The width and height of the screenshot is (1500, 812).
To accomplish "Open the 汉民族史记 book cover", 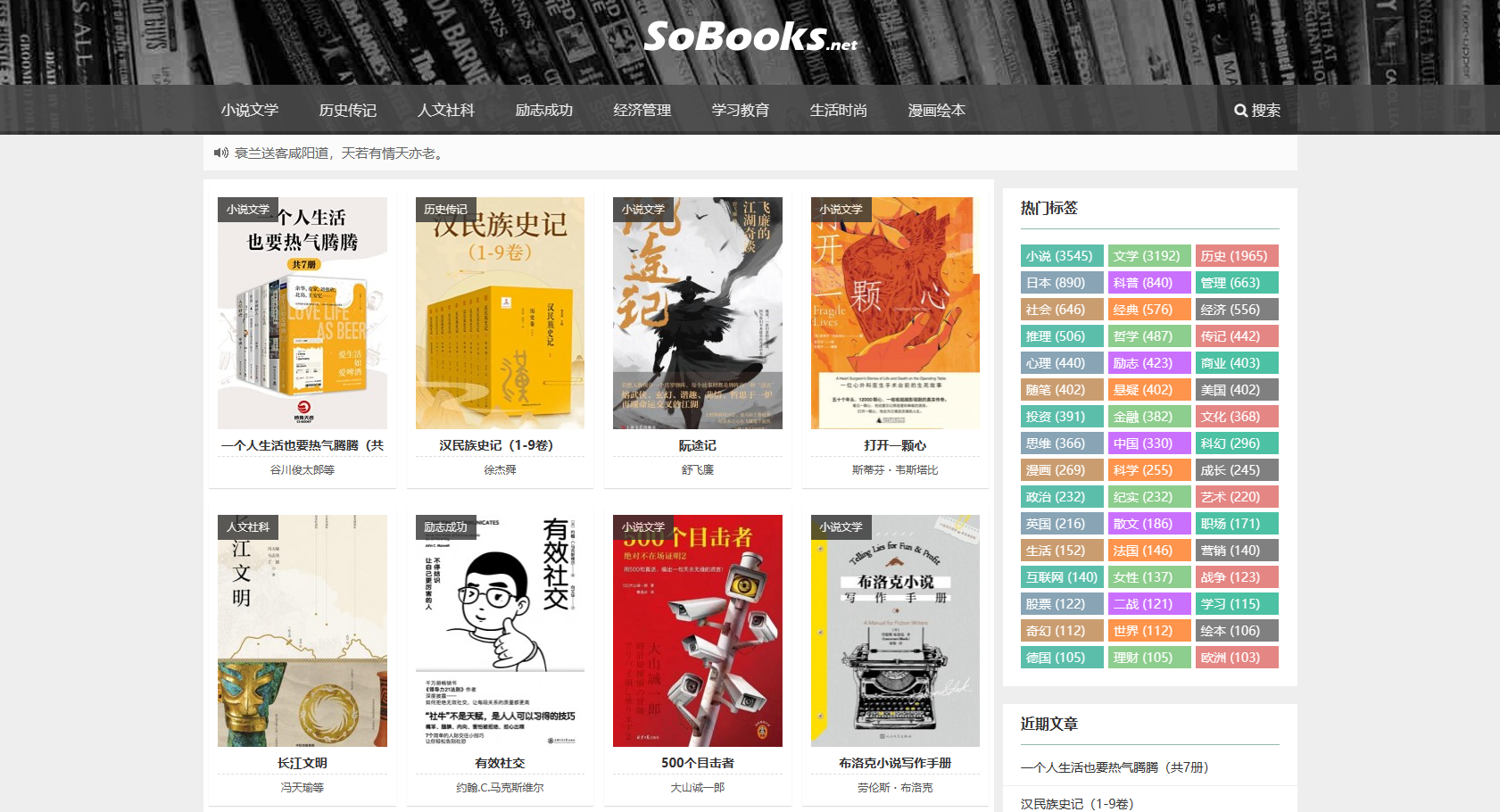I will [x=500, y=313].
